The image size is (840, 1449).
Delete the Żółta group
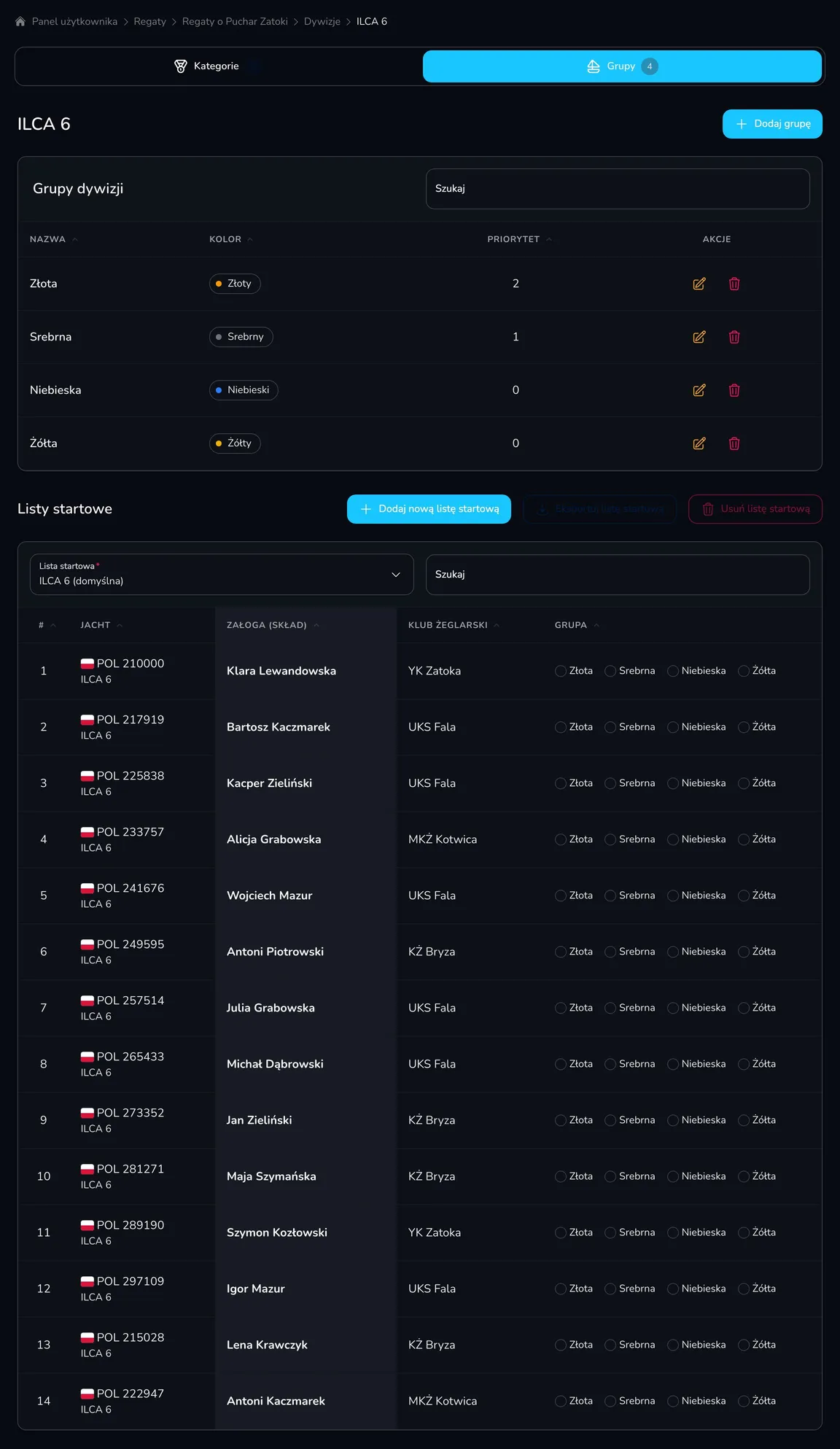coord(734,443)
